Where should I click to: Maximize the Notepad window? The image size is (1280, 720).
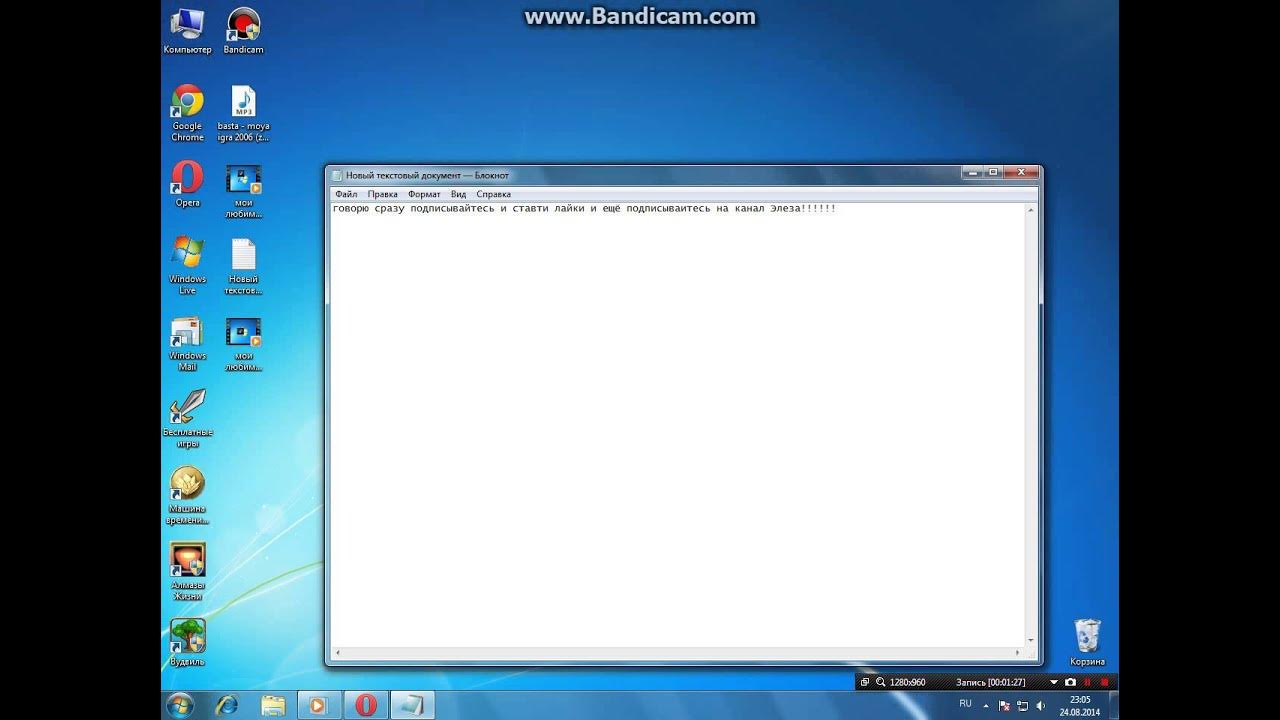[993, 173]
